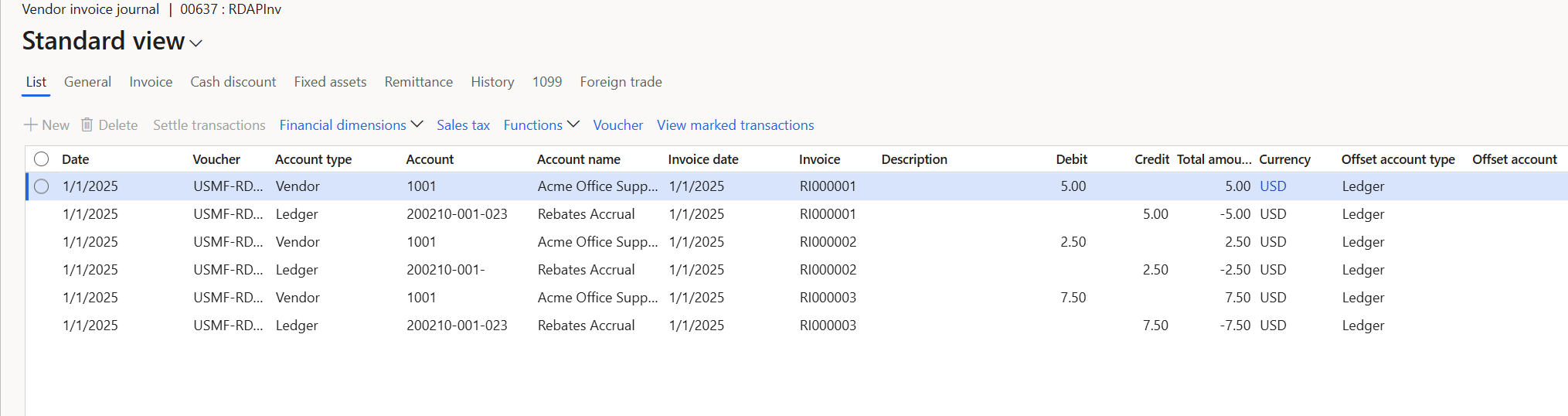The image size is (1568, 416).
Task: Click the Sales tax button
Action: (x=463, y=125)
